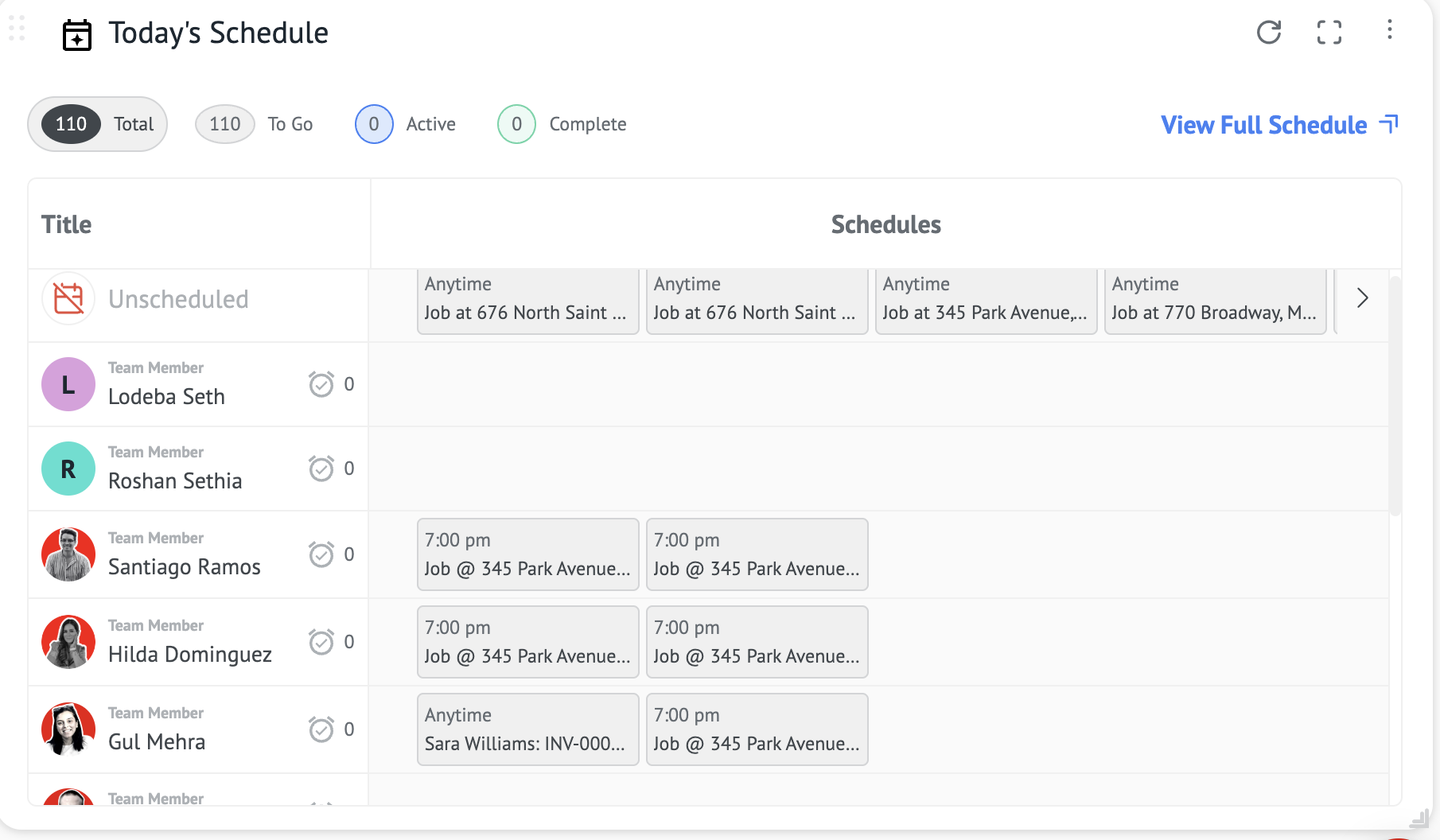
Task: Filter schedule by To Go jobs
Action: pos(255,124)
